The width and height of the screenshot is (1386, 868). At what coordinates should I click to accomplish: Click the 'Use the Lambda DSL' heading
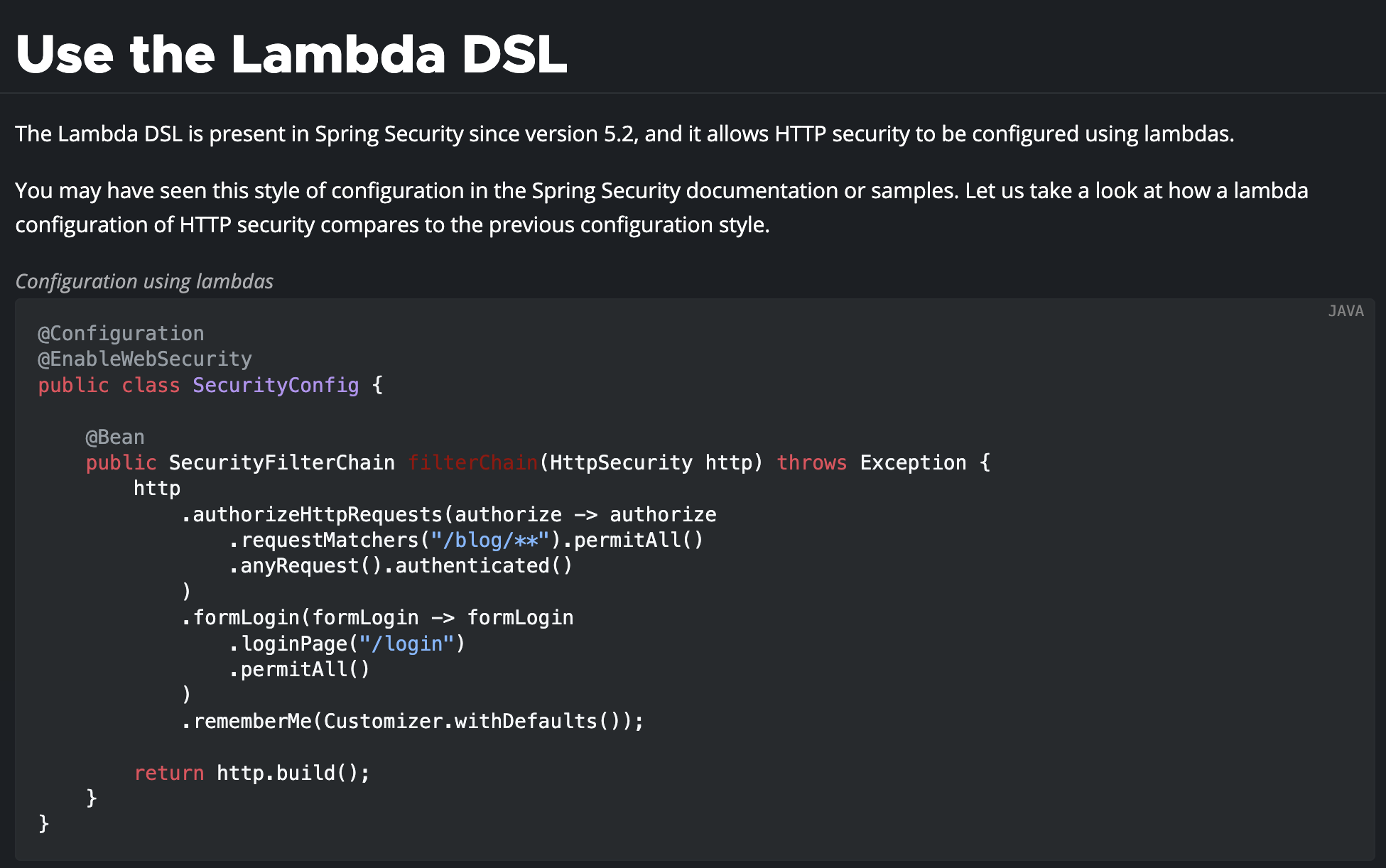[x=291, y=54]
